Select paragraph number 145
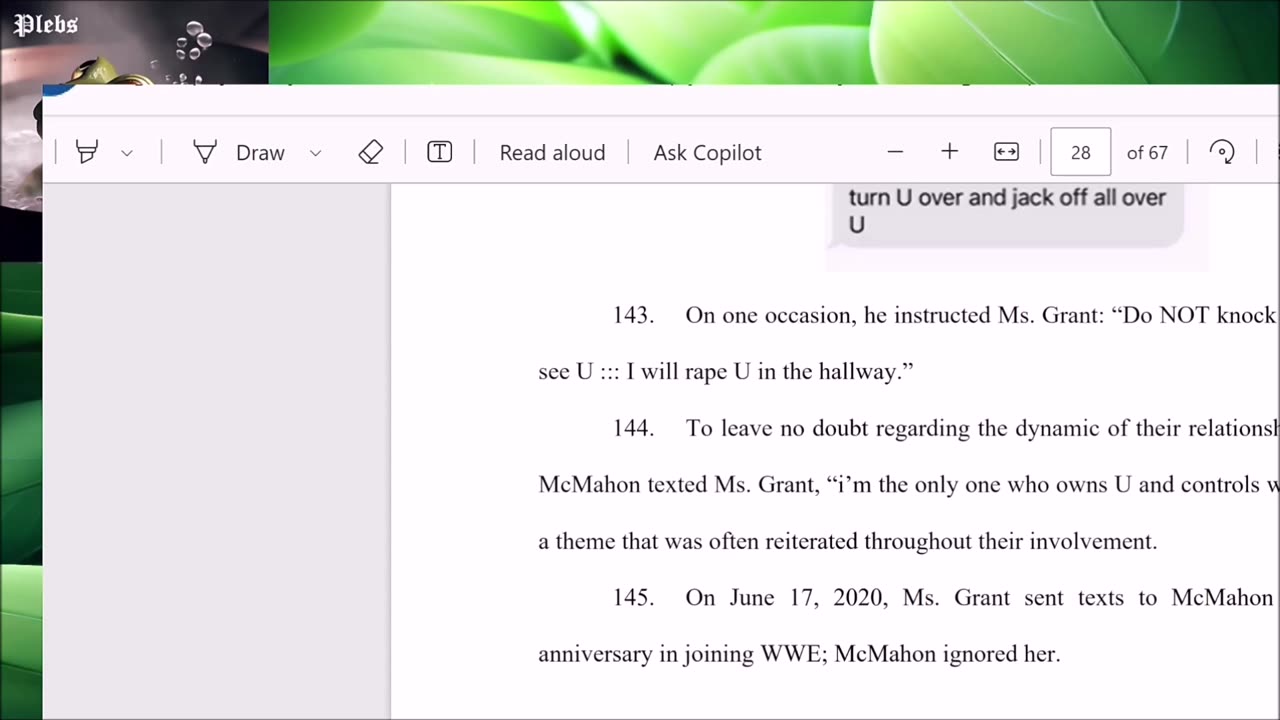The width and height of the screenshot is (1280, 720). [x=633, y=598]
